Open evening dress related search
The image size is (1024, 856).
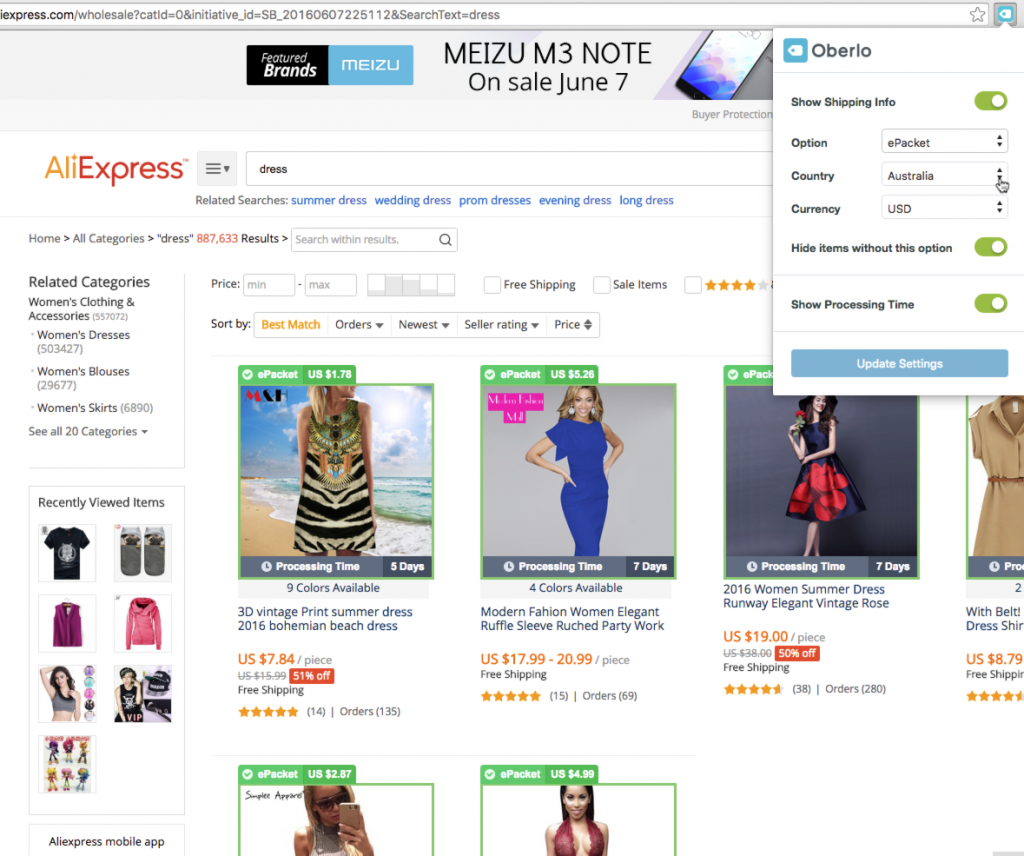(x=575, y=200)
